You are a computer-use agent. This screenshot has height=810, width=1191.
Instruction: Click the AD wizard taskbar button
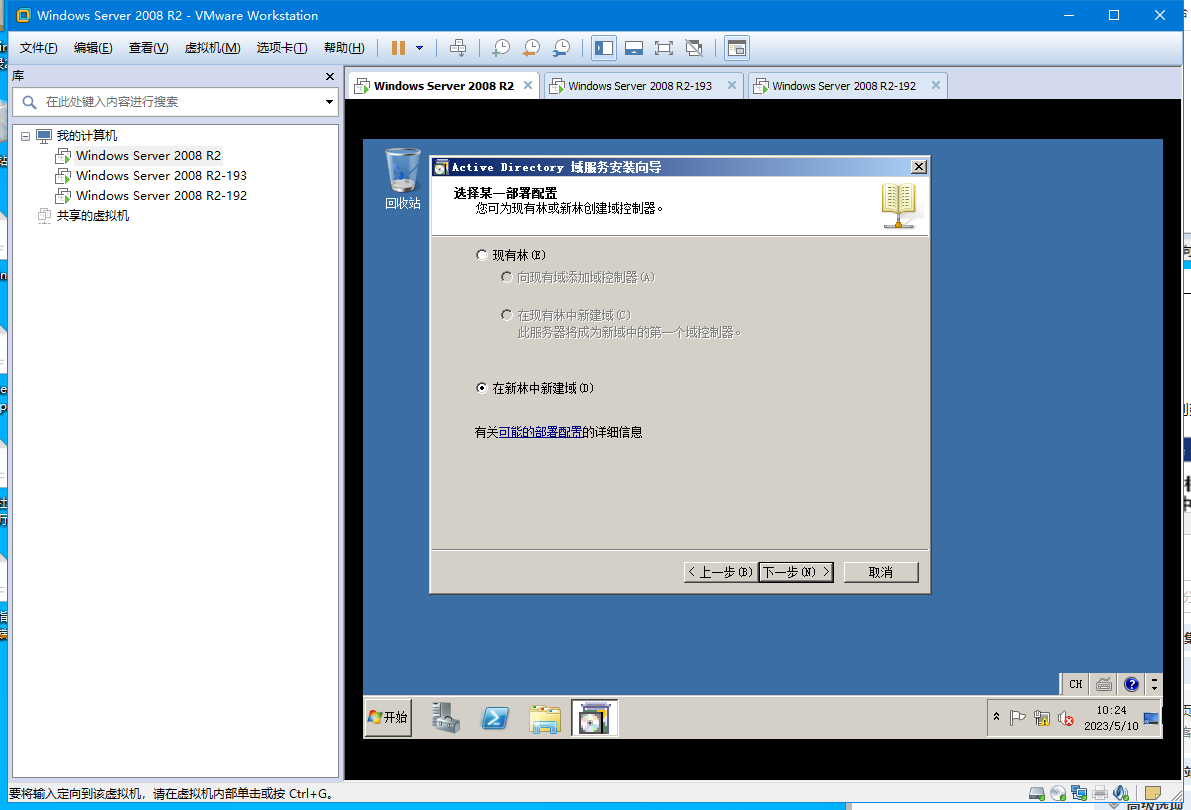(x=594, y=718)
